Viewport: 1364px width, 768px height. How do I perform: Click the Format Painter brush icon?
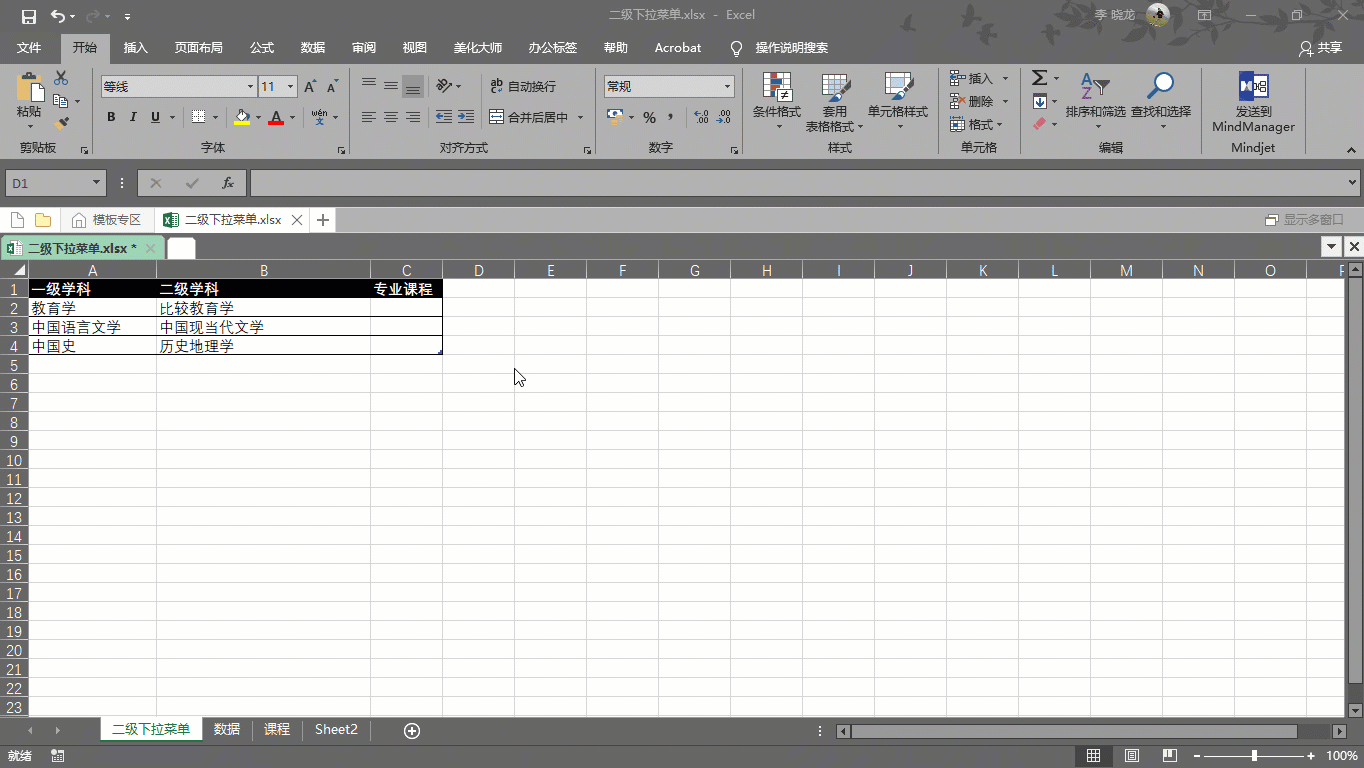(x=62, y=123)
